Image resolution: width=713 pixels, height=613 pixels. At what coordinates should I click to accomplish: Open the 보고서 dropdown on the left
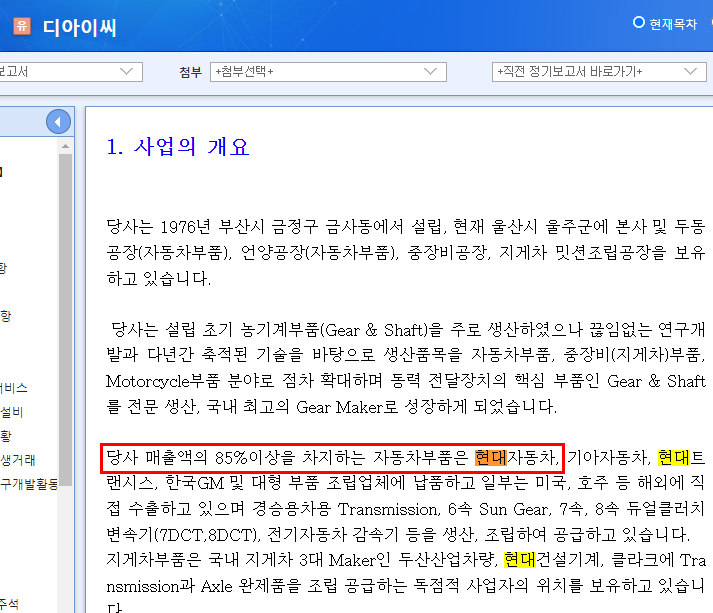(x=70, y=72)
